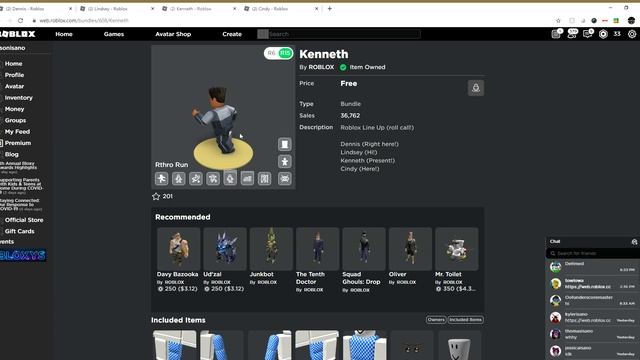Open Avatar Shop in the top navigation
The width and height of the screenshot is (640, 360).
[173, 34]
